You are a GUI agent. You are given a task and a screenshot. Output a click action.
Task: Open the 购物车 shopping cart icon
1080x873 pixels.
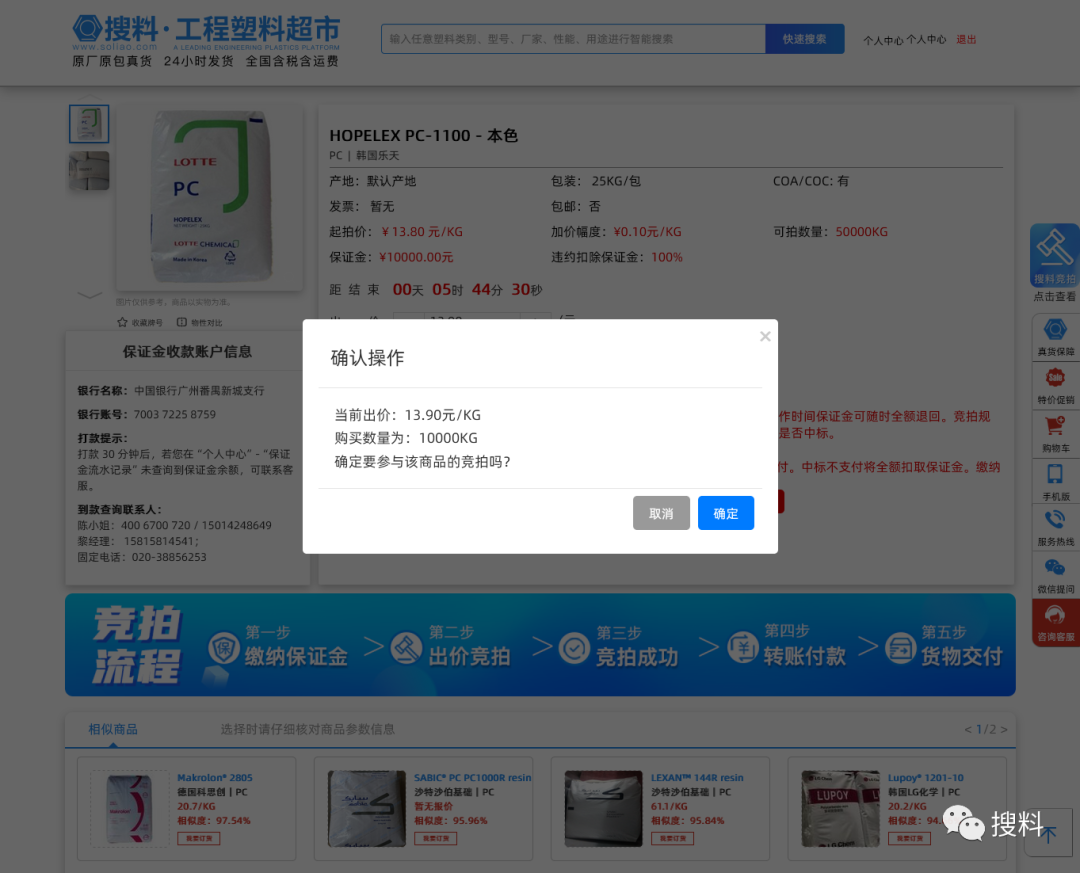coord(1054,427)
